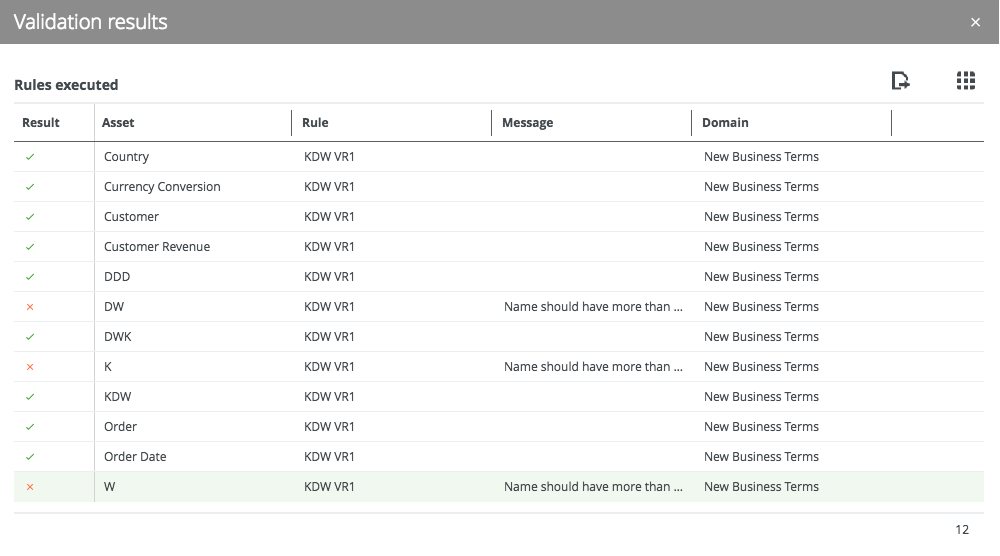Select the DWK asset name
1000x556 pixels.
coord(117,337)
